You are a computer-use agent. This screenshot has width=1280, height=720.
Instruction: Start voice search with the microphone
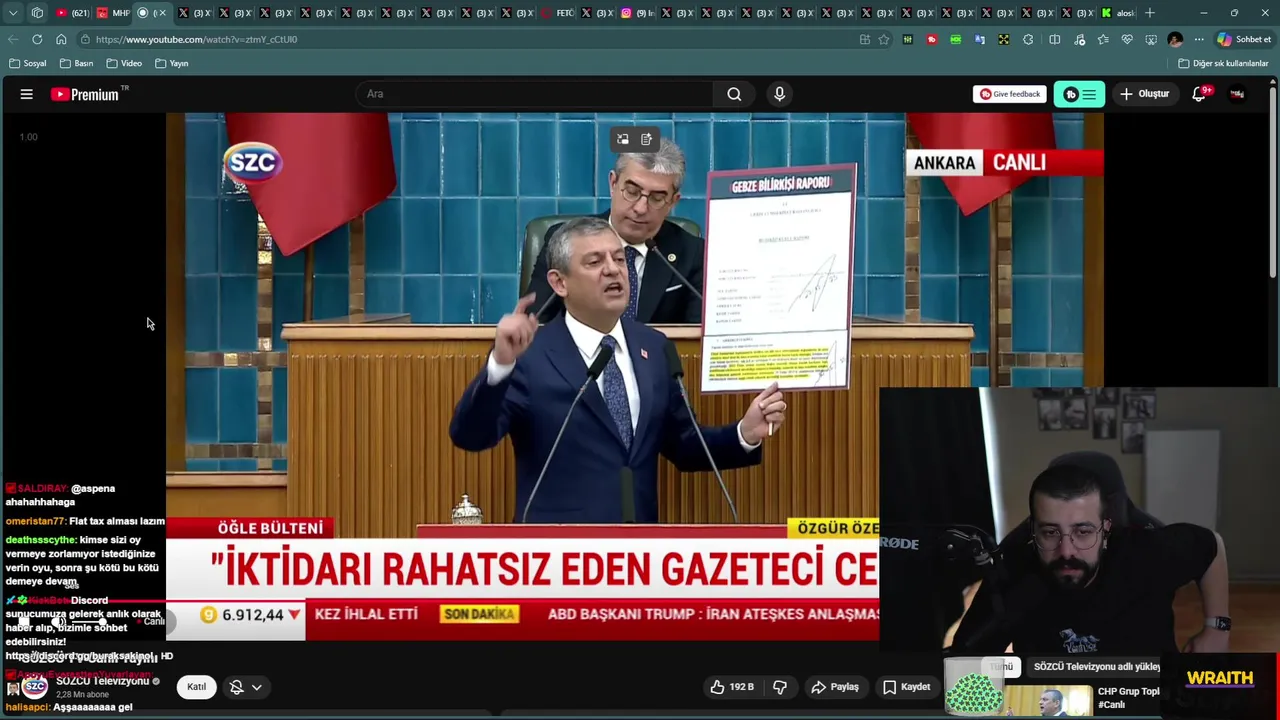point(780,94)
